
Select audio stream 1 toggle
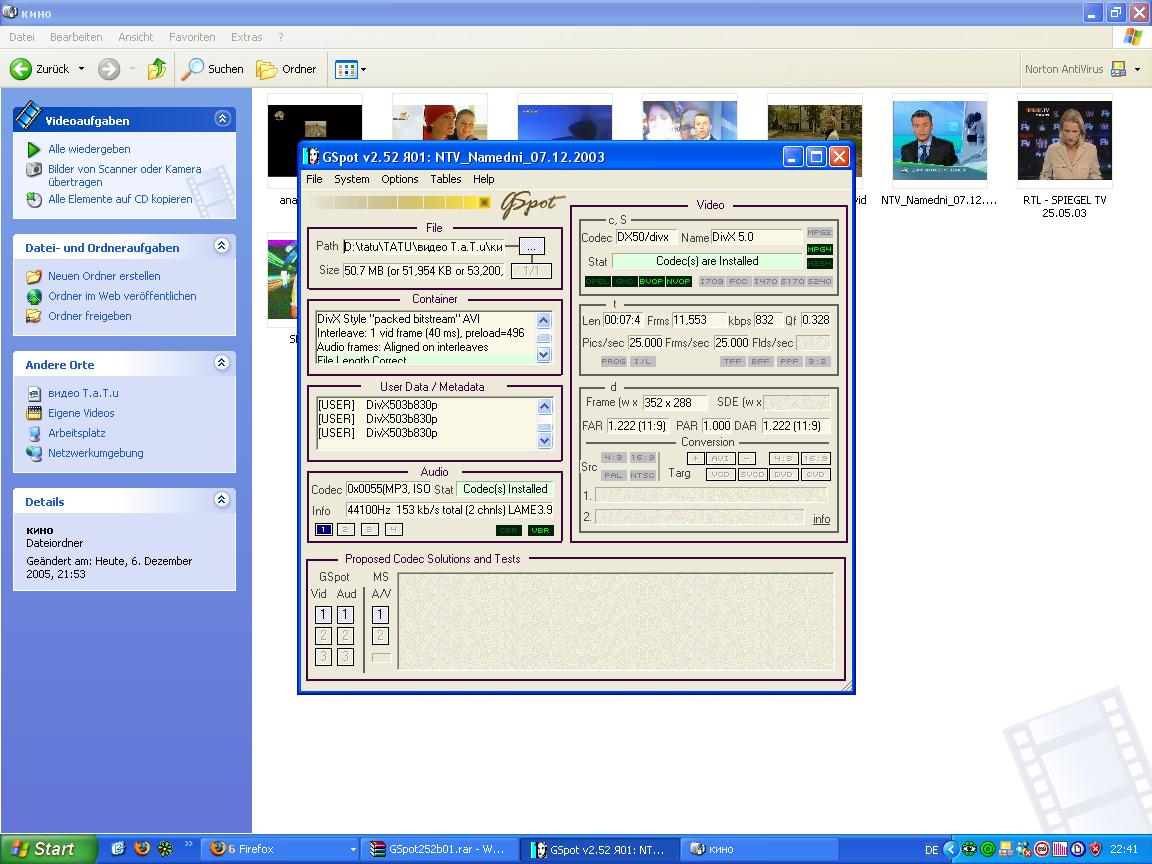tap(323, 530)
